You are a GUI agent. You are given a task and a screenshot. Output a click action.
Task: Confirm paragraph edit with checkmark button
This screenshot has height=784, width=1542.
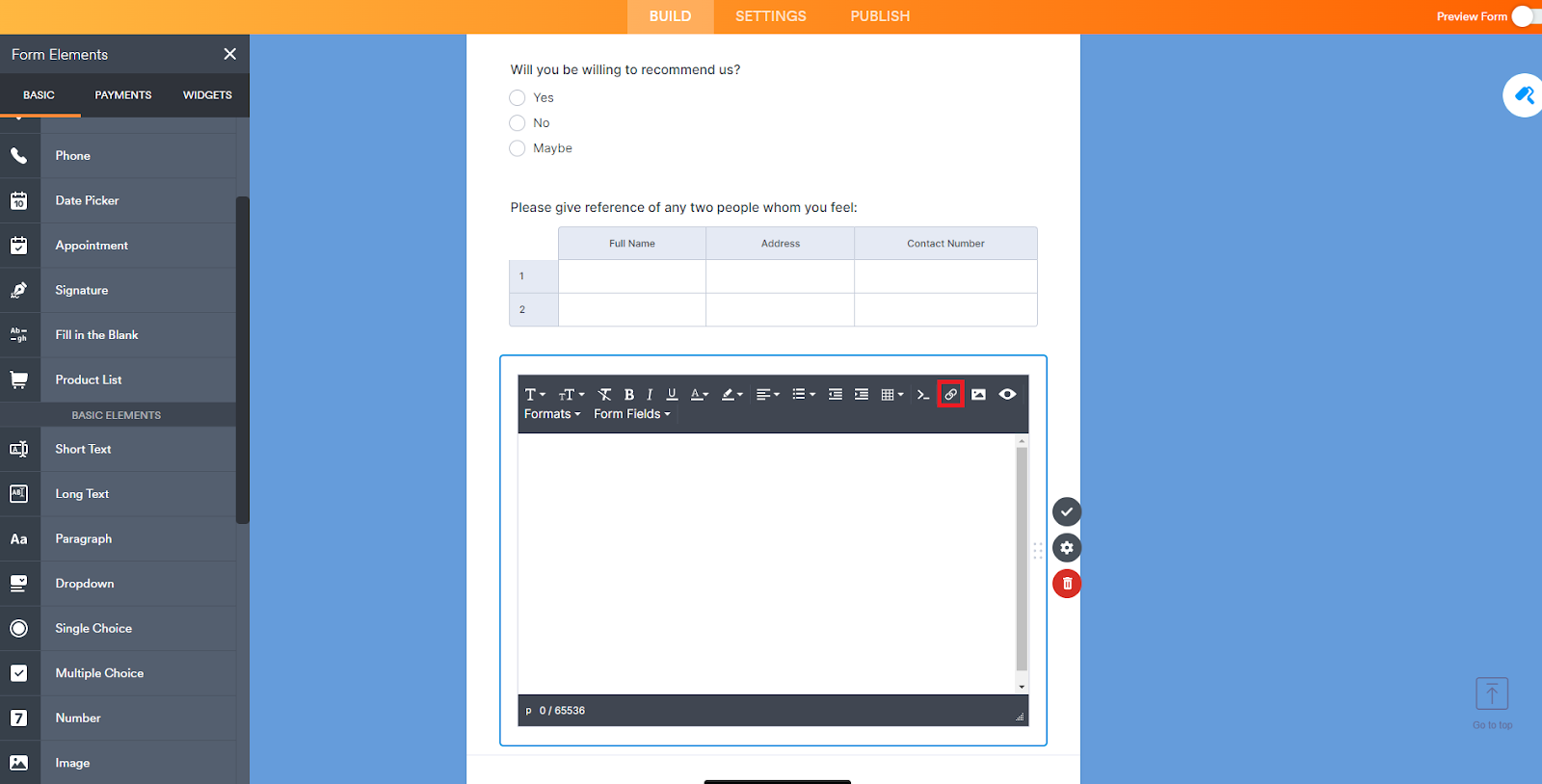[1067, 511]
